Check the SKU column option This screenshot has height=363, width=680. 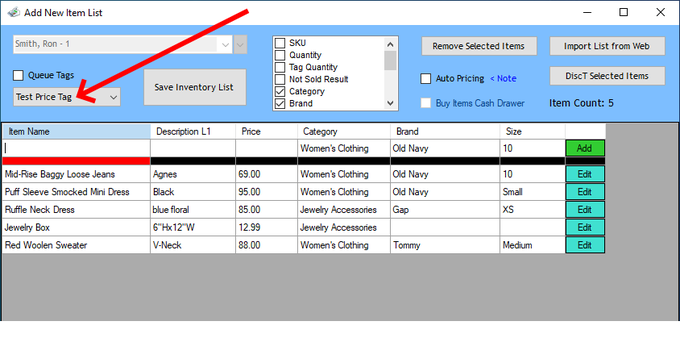280,43
